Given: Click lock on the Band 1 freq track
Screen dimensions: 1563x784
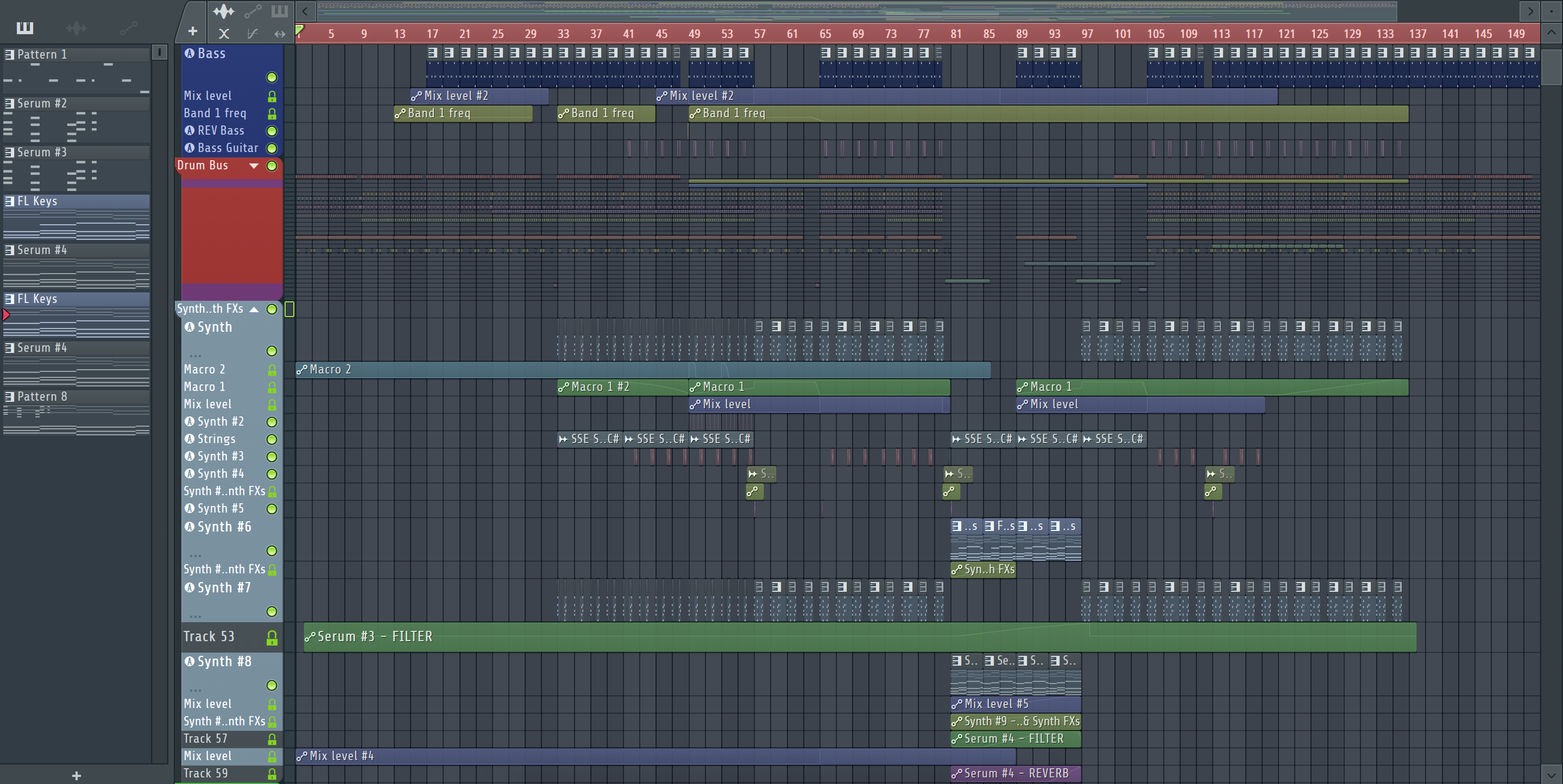Looking at the screenshot, I should [272, 114].
